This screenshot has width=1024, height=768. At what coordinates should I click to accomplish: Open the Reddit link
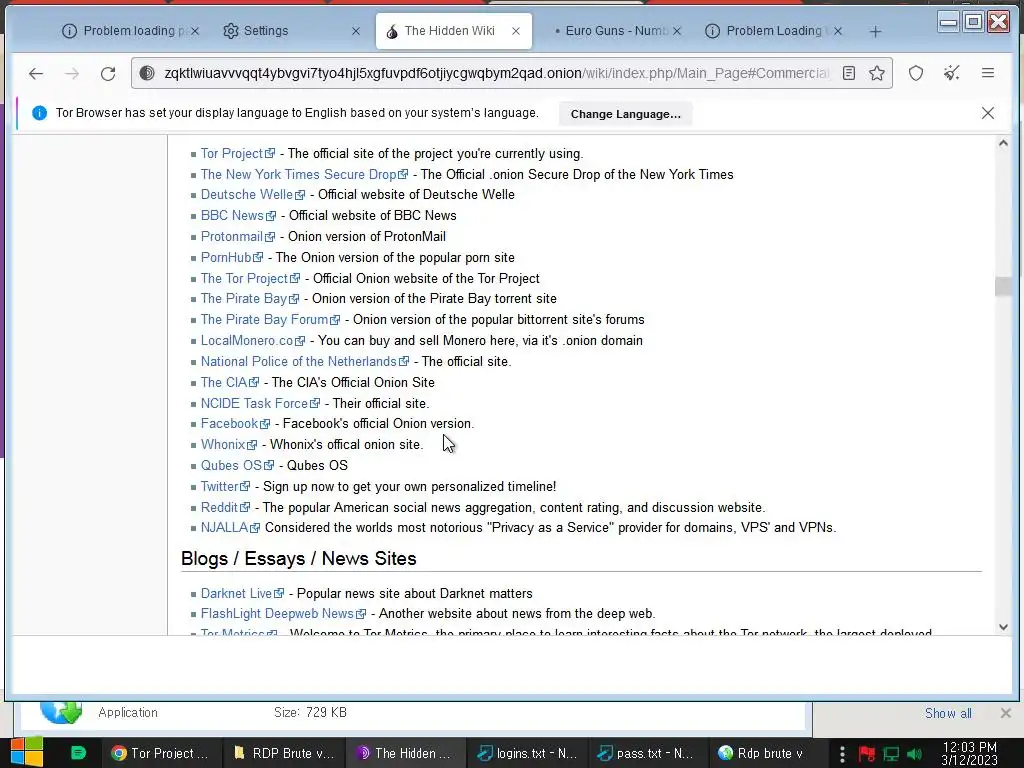click(225, 507)
